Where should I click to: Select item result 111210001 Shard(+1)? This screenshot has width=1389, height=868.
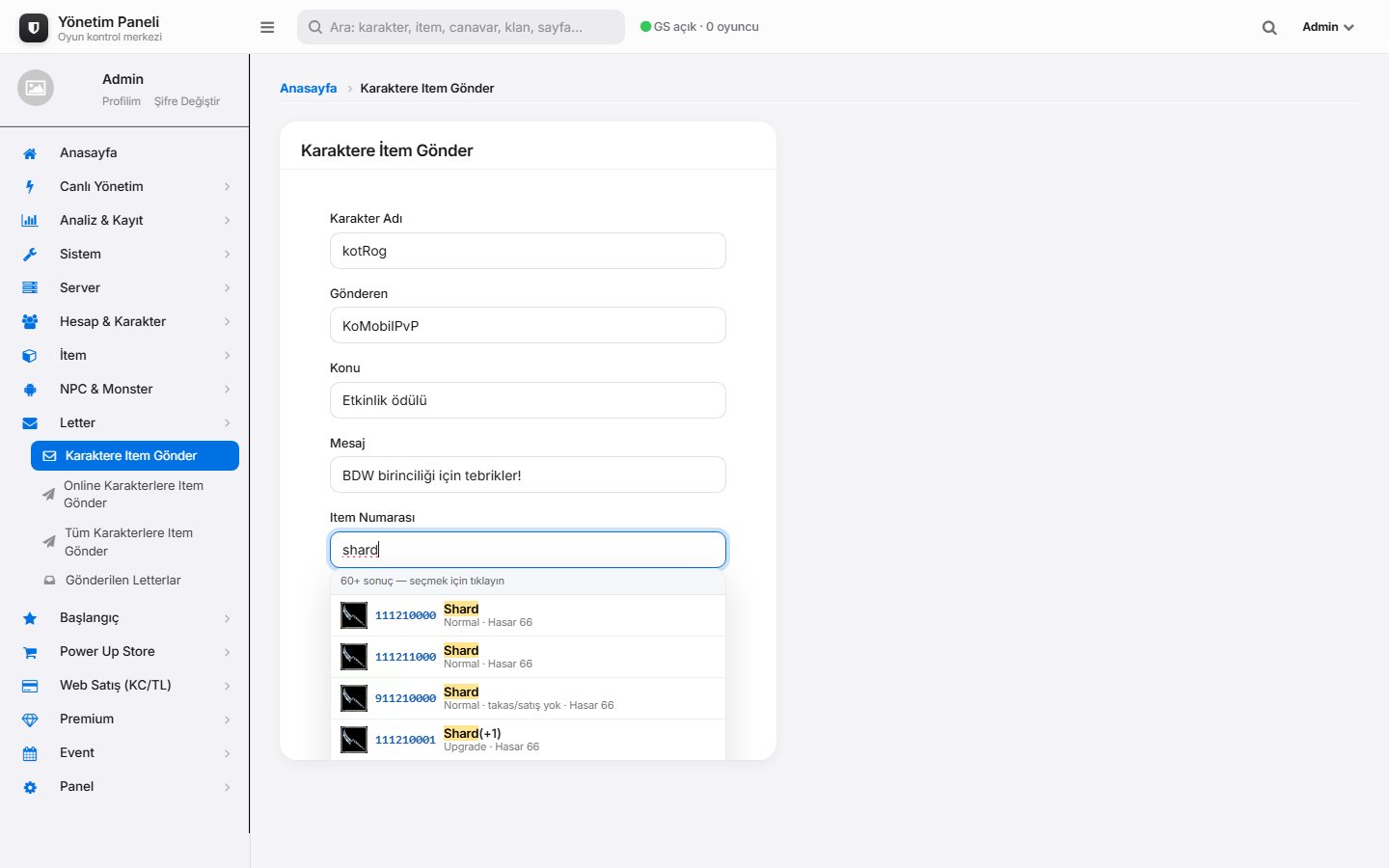point(528,740)
